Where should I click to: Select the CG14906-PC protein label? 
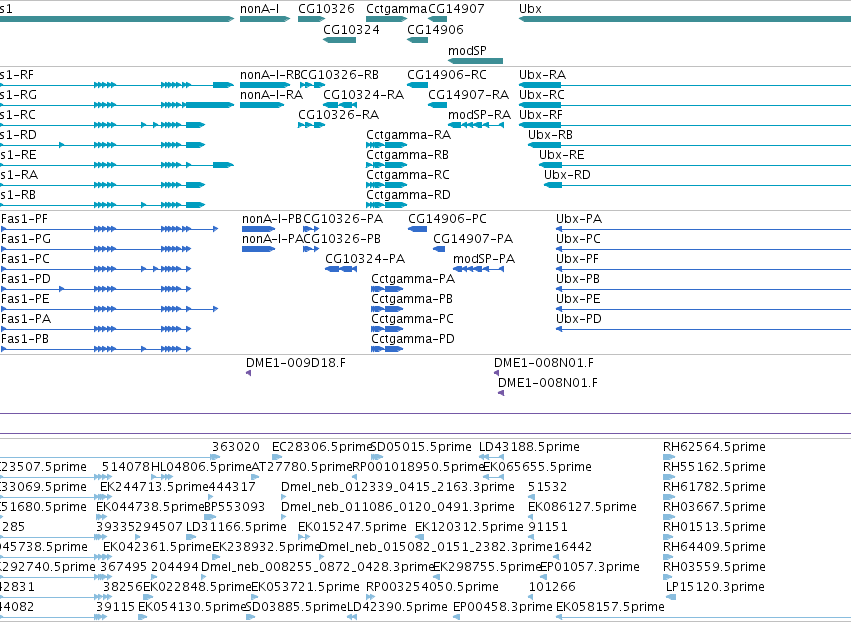pyautogui.click(x=447, y=219)
